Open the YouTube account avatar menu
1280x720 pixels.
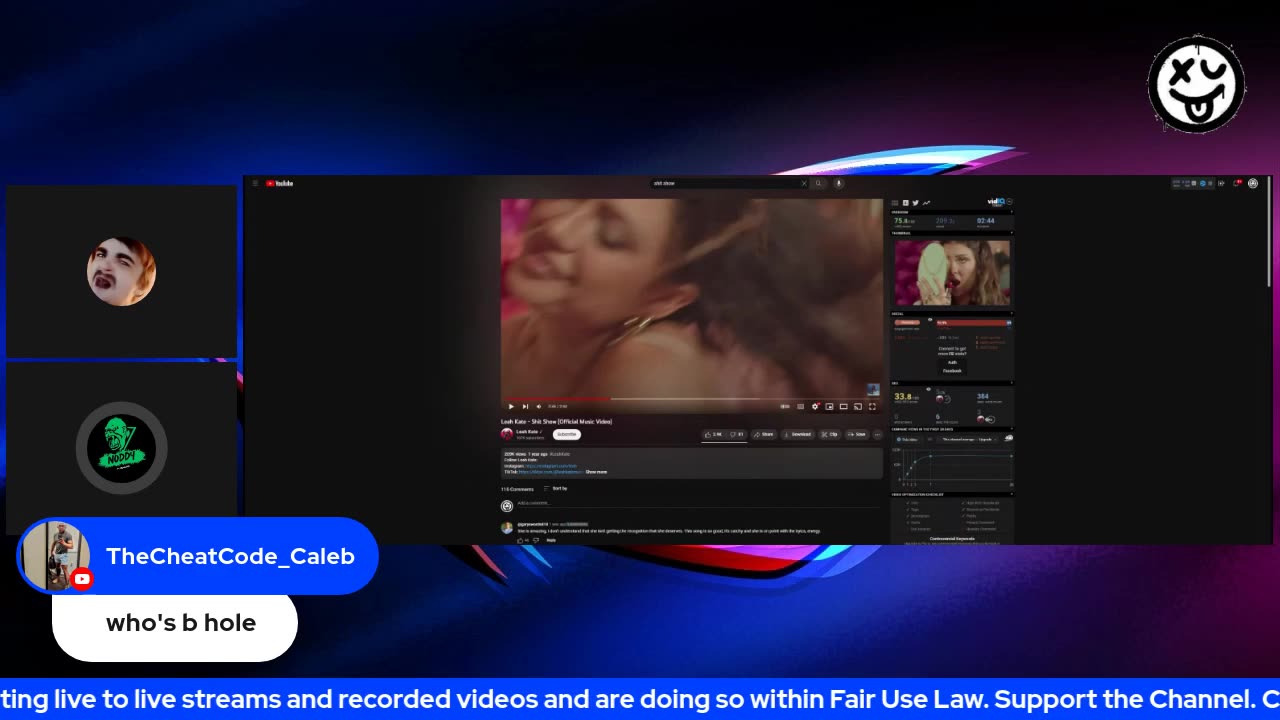(1253, 183)
